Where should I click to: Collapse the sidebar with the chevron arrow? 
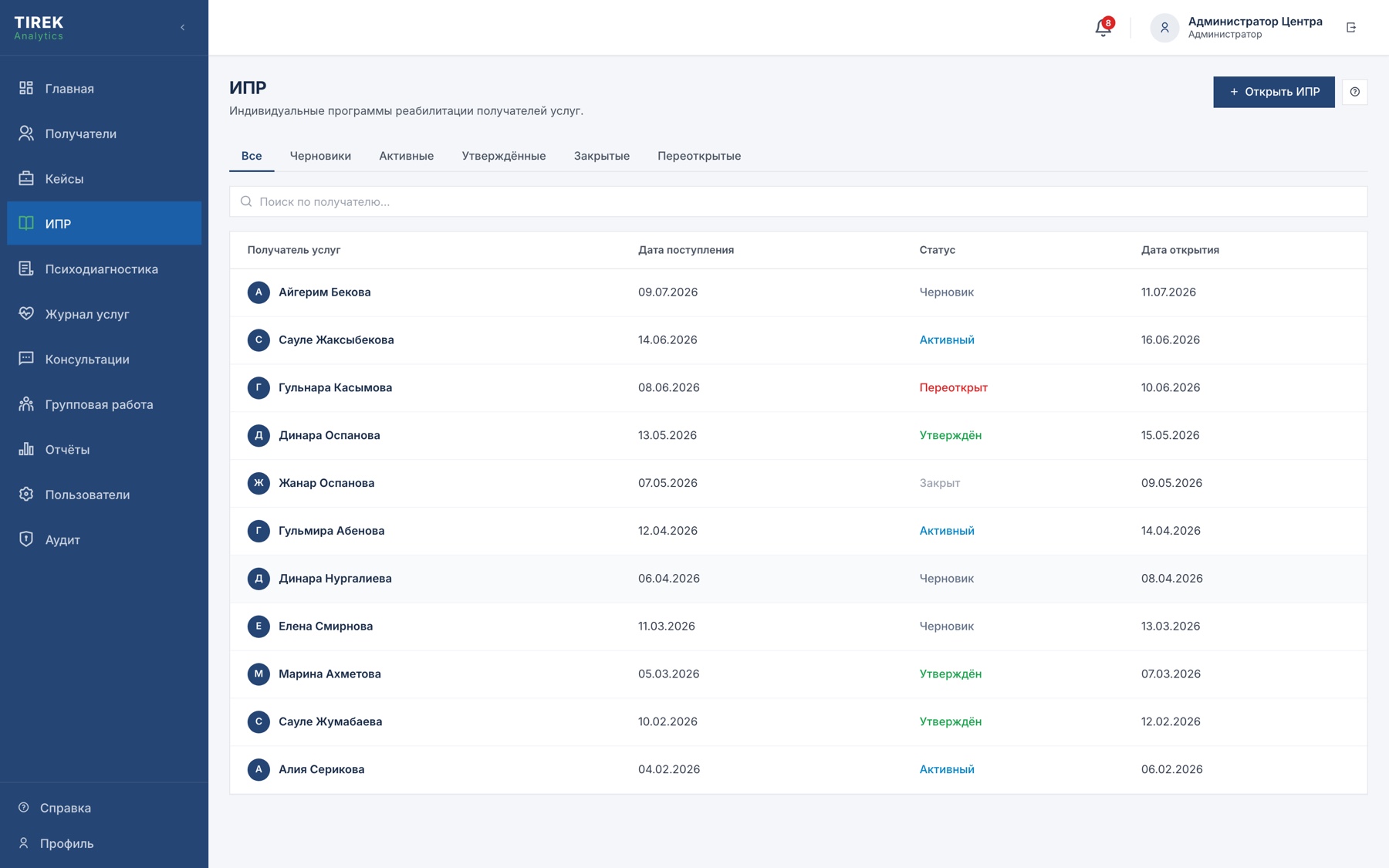[x=183, y=28]
